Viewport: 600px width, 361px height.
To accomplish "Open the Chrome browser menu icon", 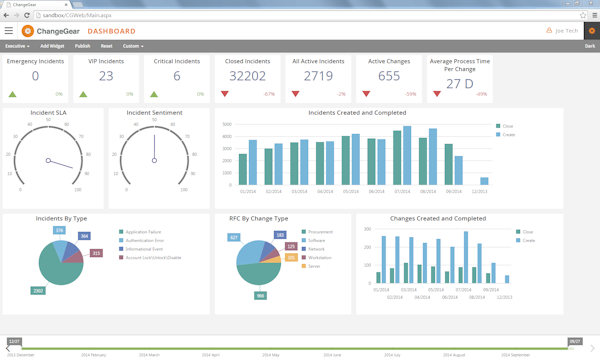I will click(x=594, y=15).
